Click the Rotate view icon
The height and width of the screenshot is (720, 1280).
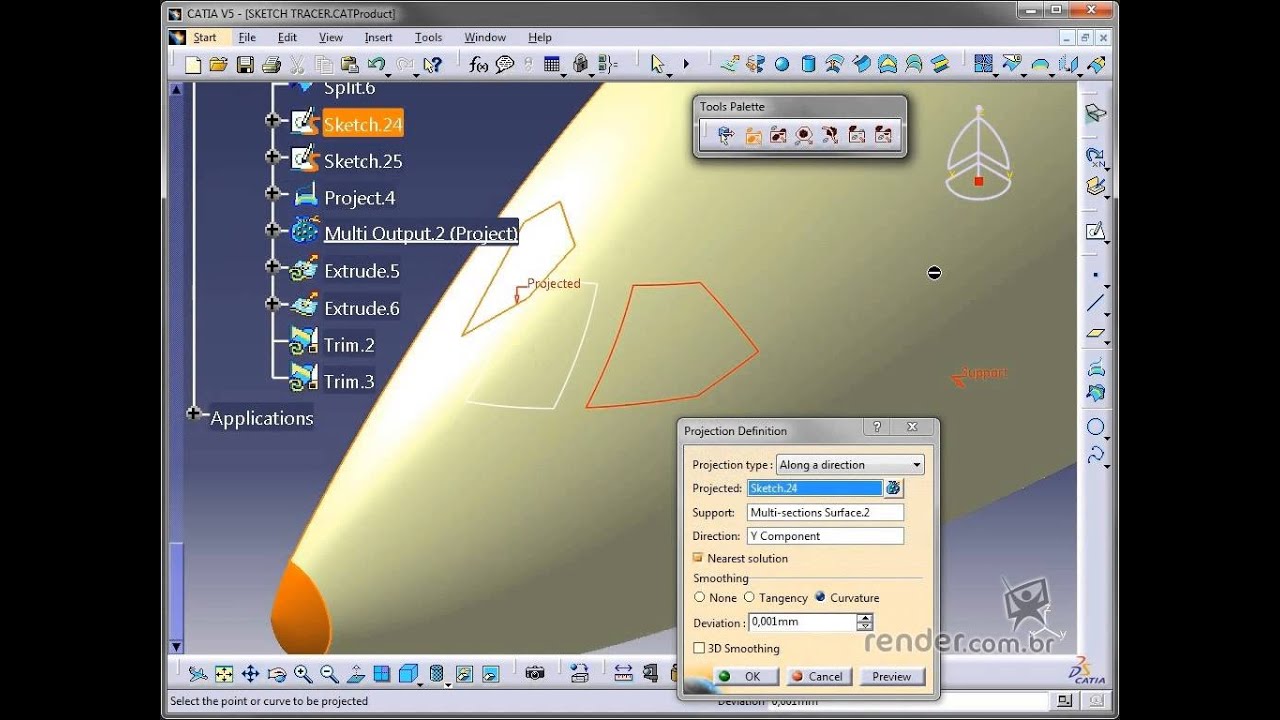tap(277, 674)
